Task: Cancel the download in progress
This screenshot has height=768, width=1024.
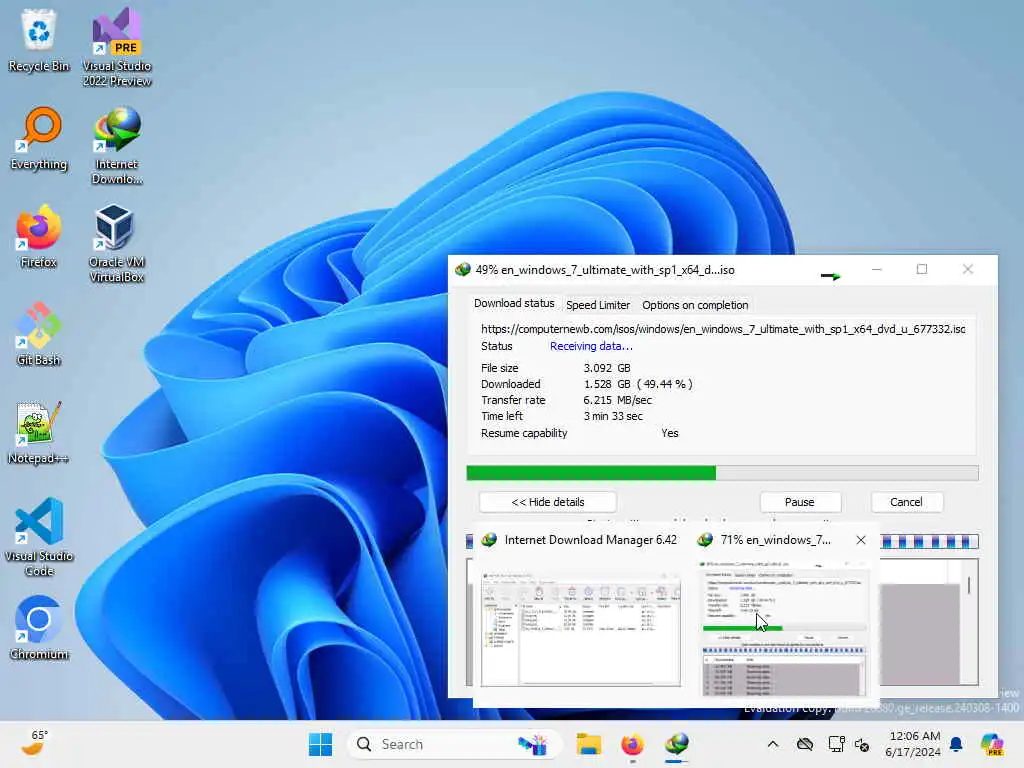Action: click(906, 502)
